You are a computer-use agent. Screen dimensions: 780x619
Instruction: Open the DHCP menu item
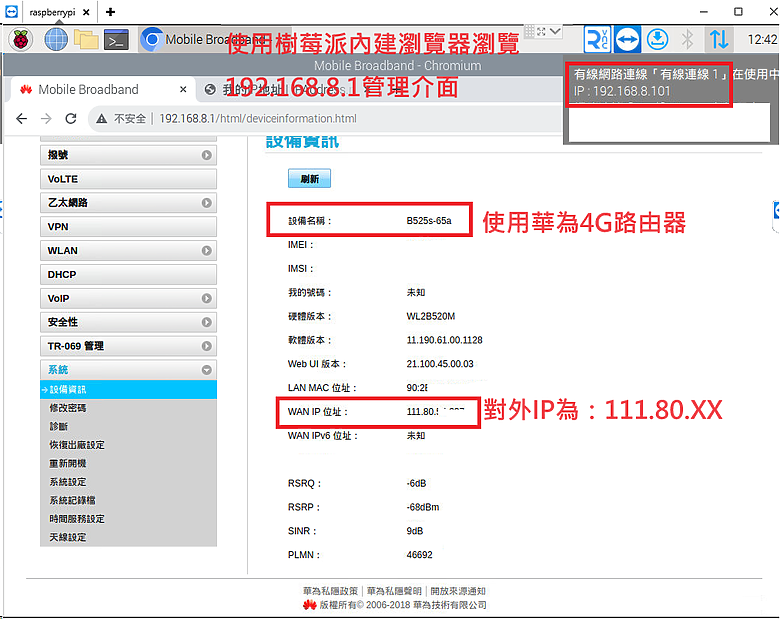pos(128,275)
